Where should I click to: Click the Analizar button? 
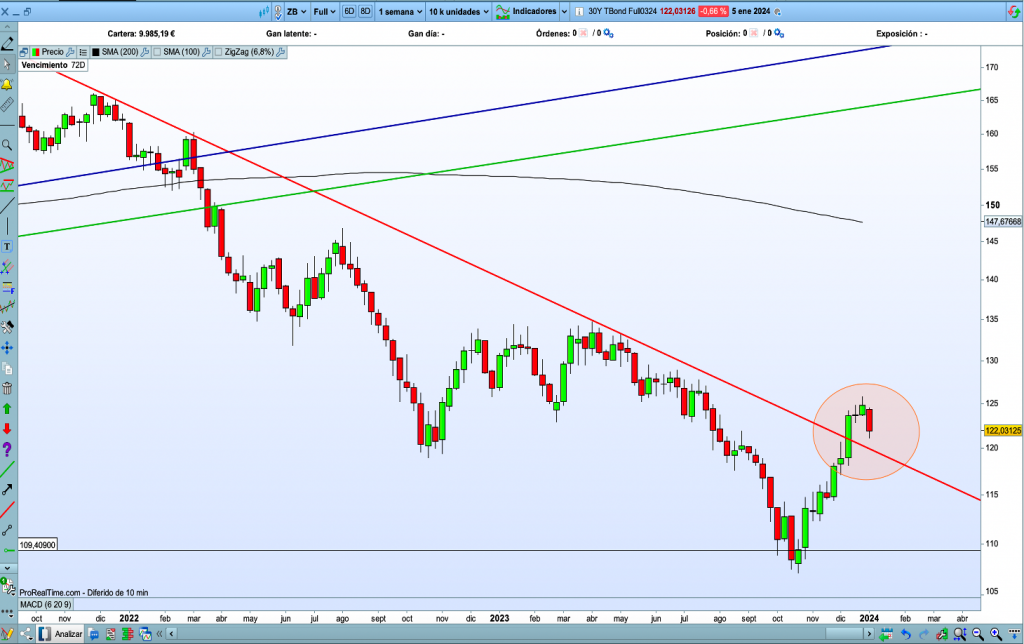[x=65, y=633]
